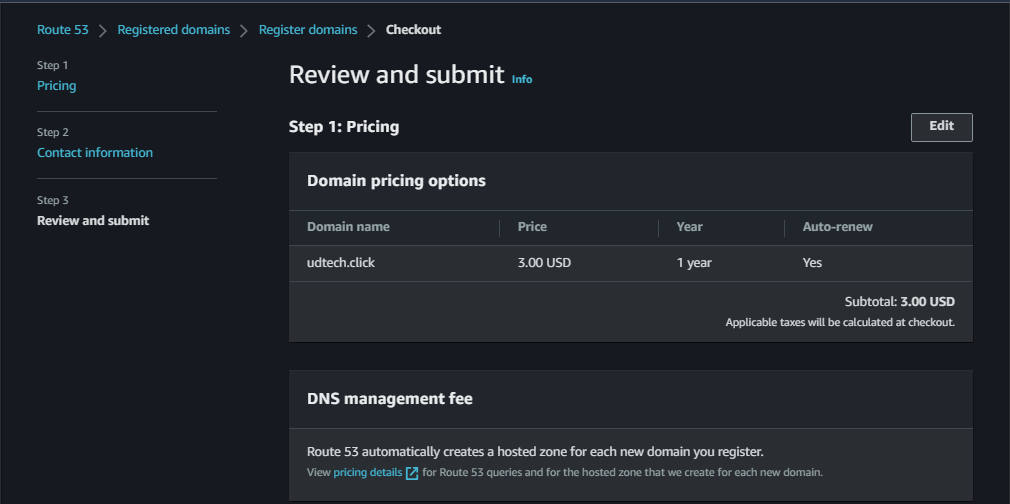
Task: Click the Auto-renew column header
Action: tap(837, 227)
